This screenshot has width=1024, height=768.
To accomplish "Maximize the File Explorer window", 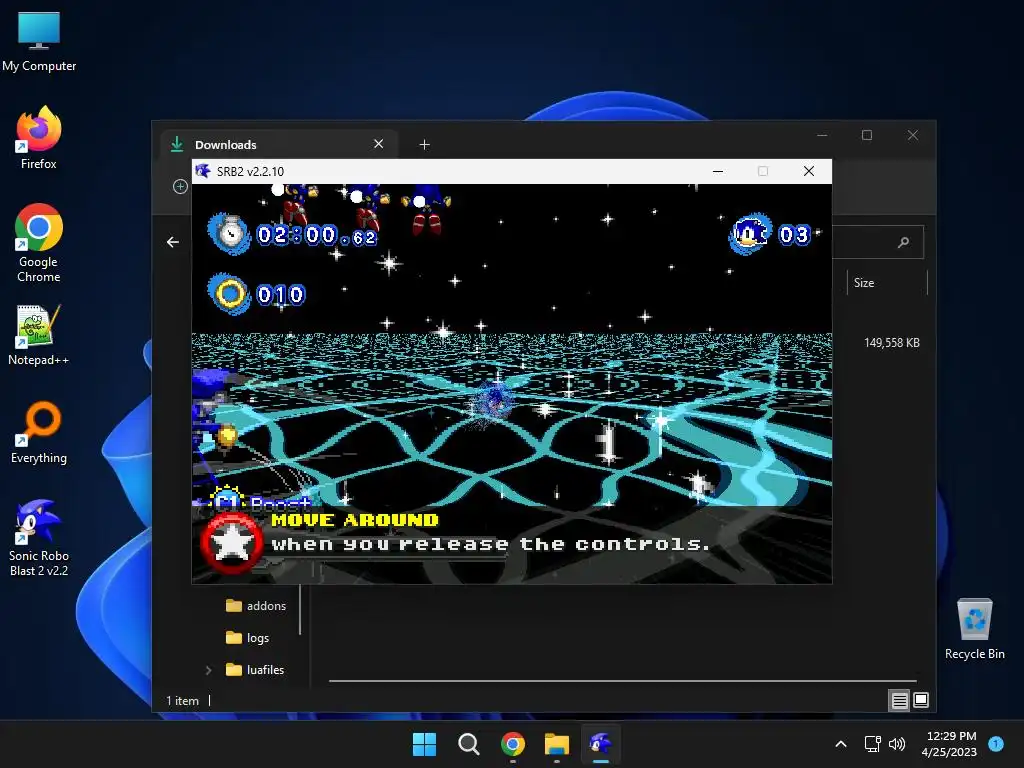I will (x=867, y=135).
